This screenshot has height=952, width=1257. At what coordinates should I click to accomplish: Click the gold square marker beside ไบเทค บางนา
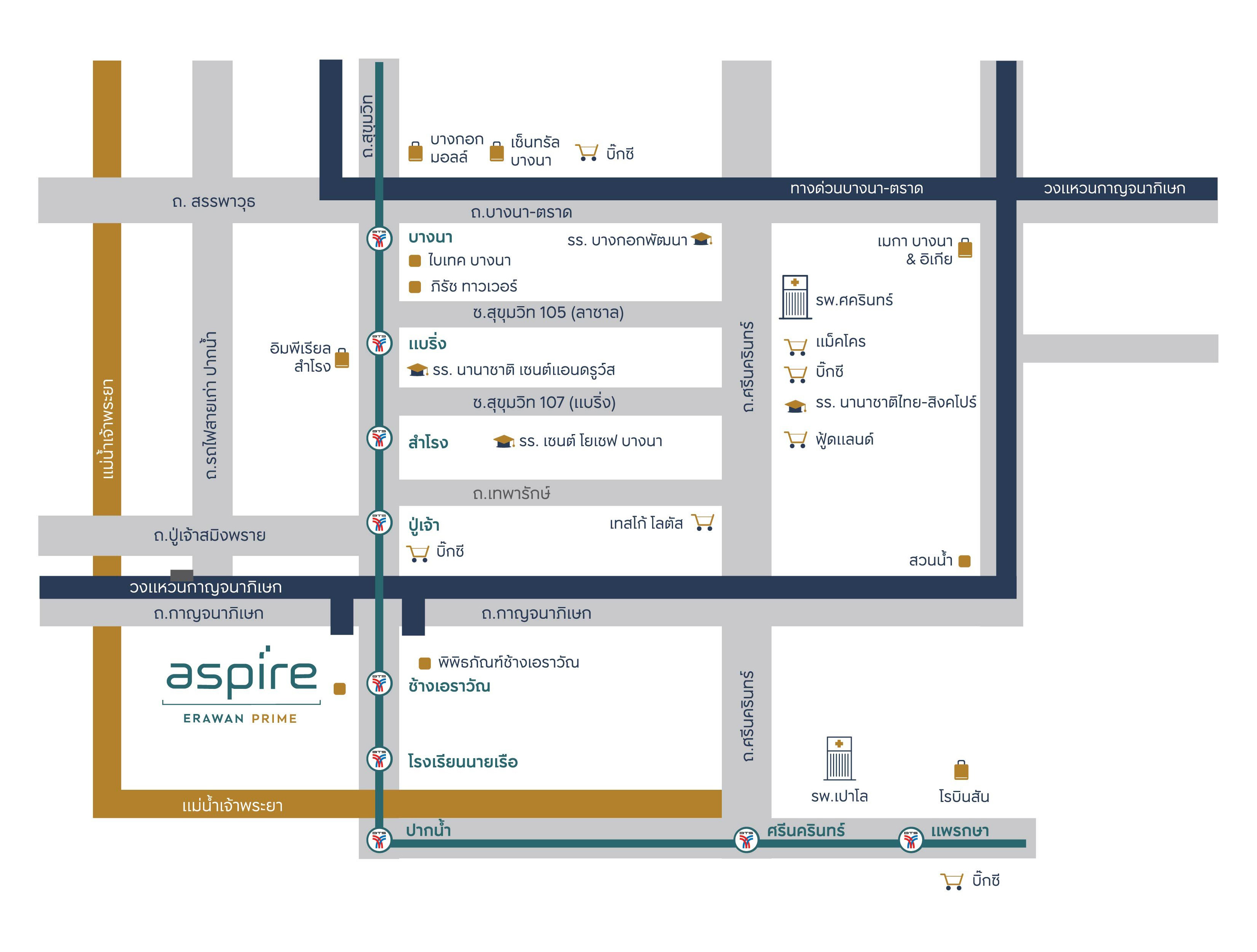pos(415,261)
